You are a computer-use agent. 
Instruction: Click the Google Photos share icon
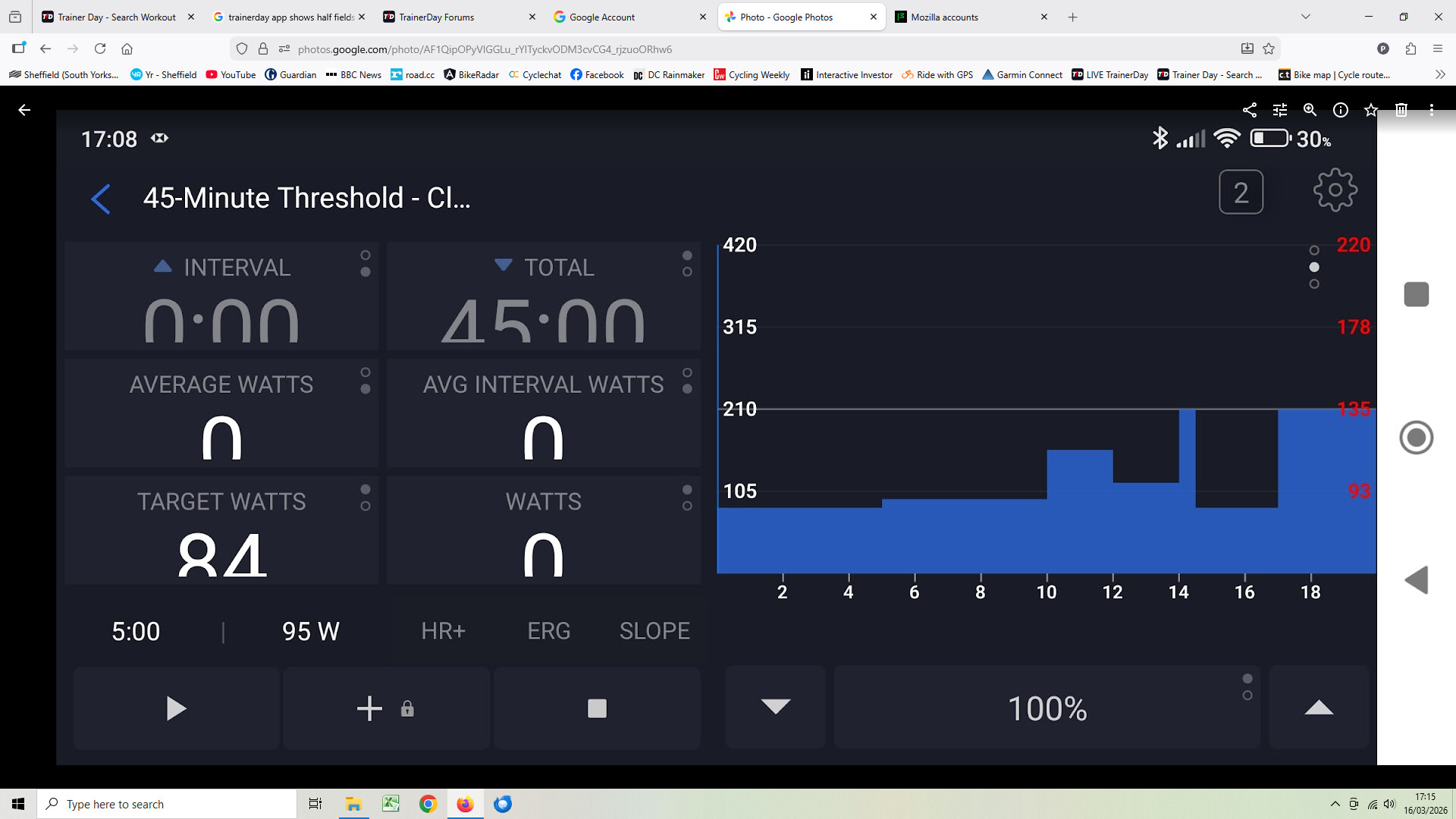pos(1250,110)
